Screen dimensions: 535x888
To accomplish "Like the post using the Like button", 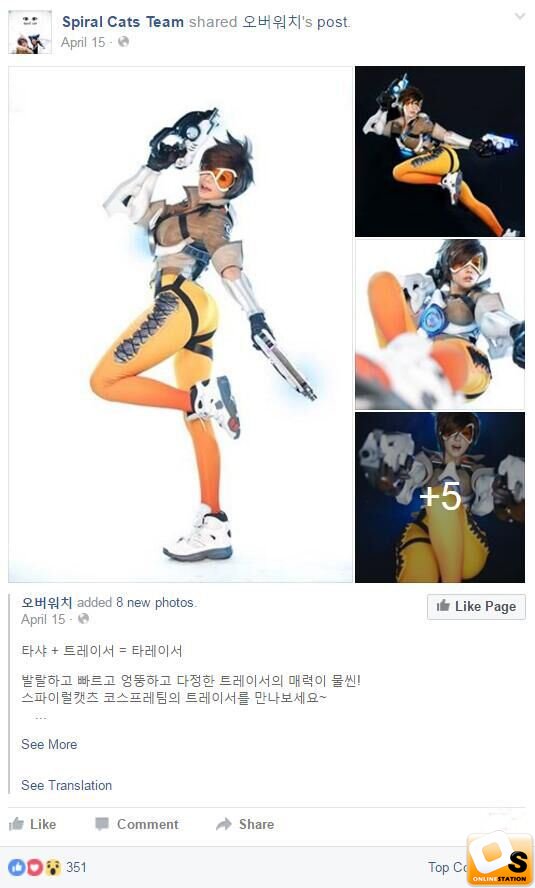I will (x=33, y=824).
